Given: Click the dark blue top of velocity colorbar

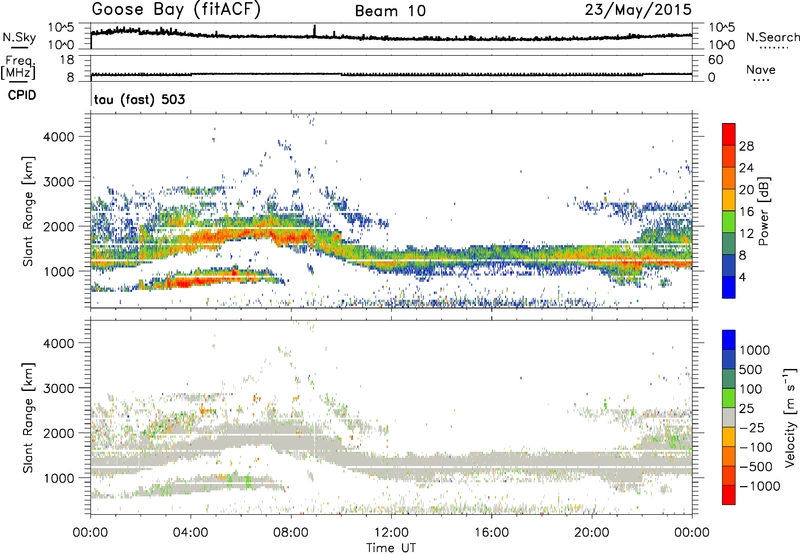Looking at the screenshot, I should pos(729,340).
